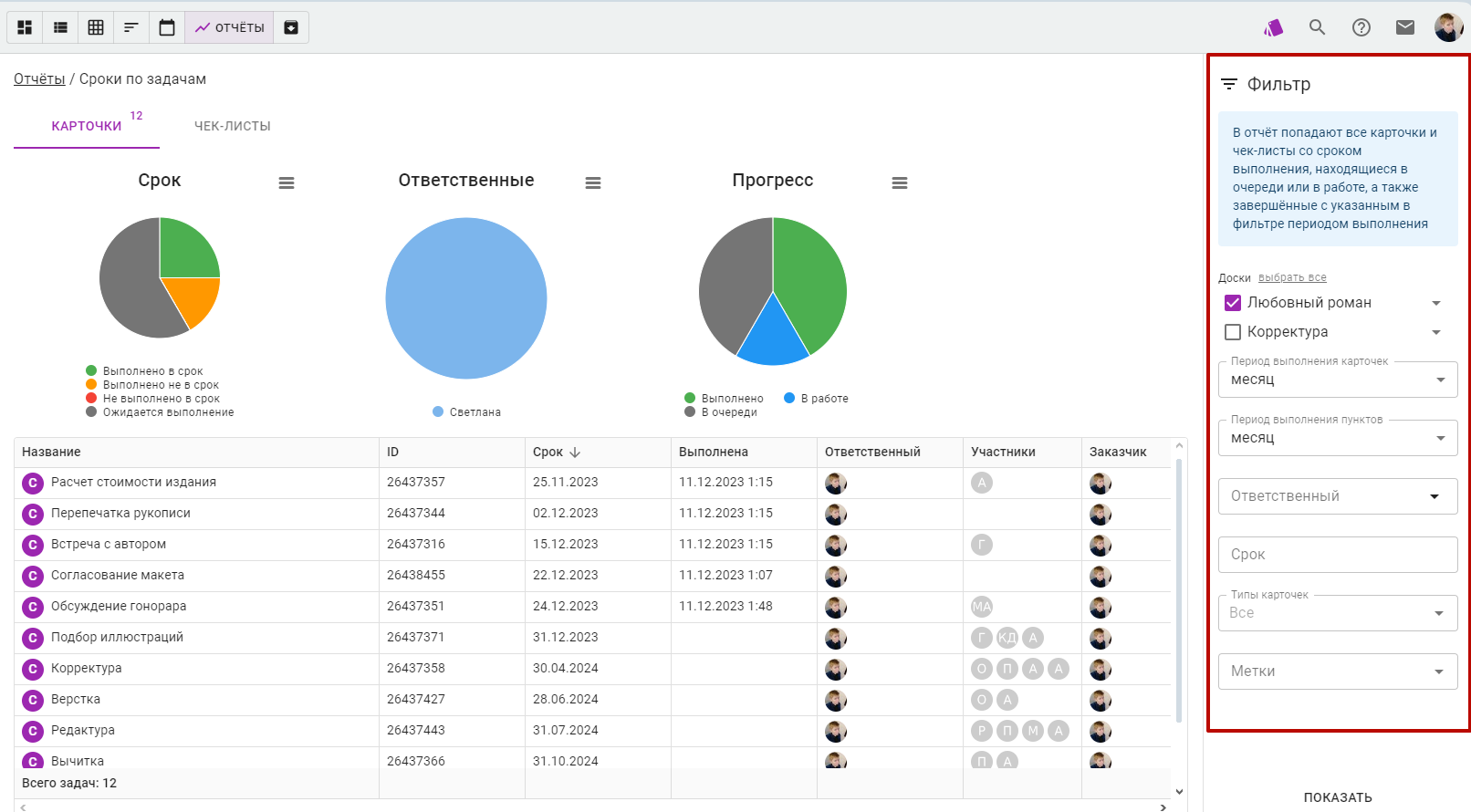
Task: Click blue Ответственные pie chart
Action: [466, 298]
